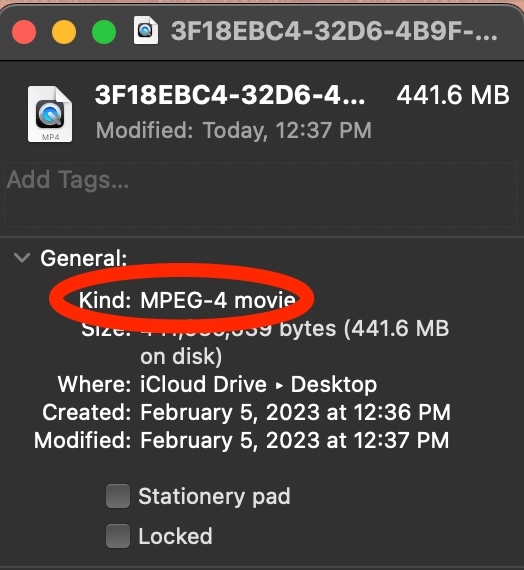Click the Desktop folder in Where path
This screenshot has height=570, width=524.
334,385
